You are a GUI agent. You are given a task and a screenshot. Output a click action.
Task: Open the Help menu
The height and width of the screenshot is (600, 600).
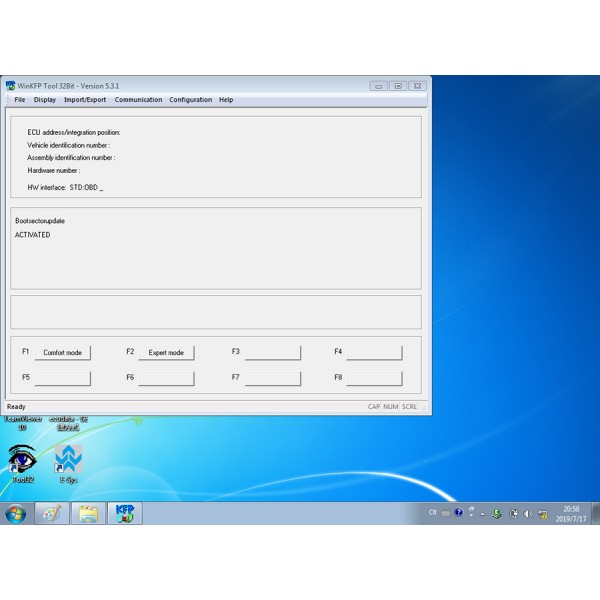click(x=226, y=99)
